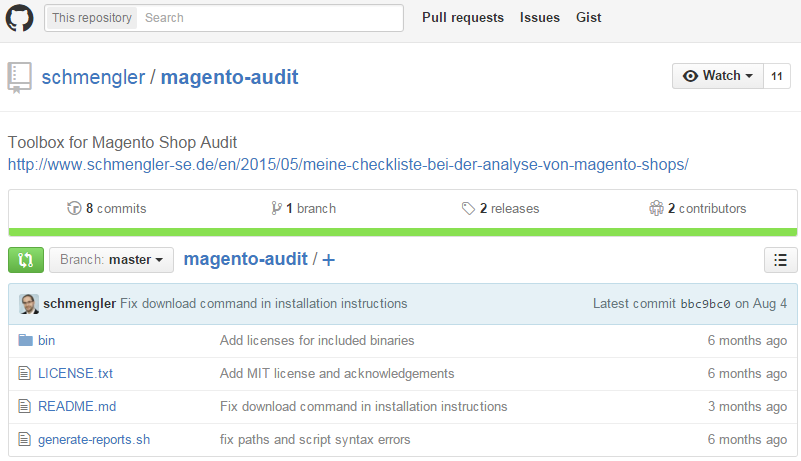The image size is (801, 461).
Task: Click the bin folder icon
Action: (x=26, y=340)
